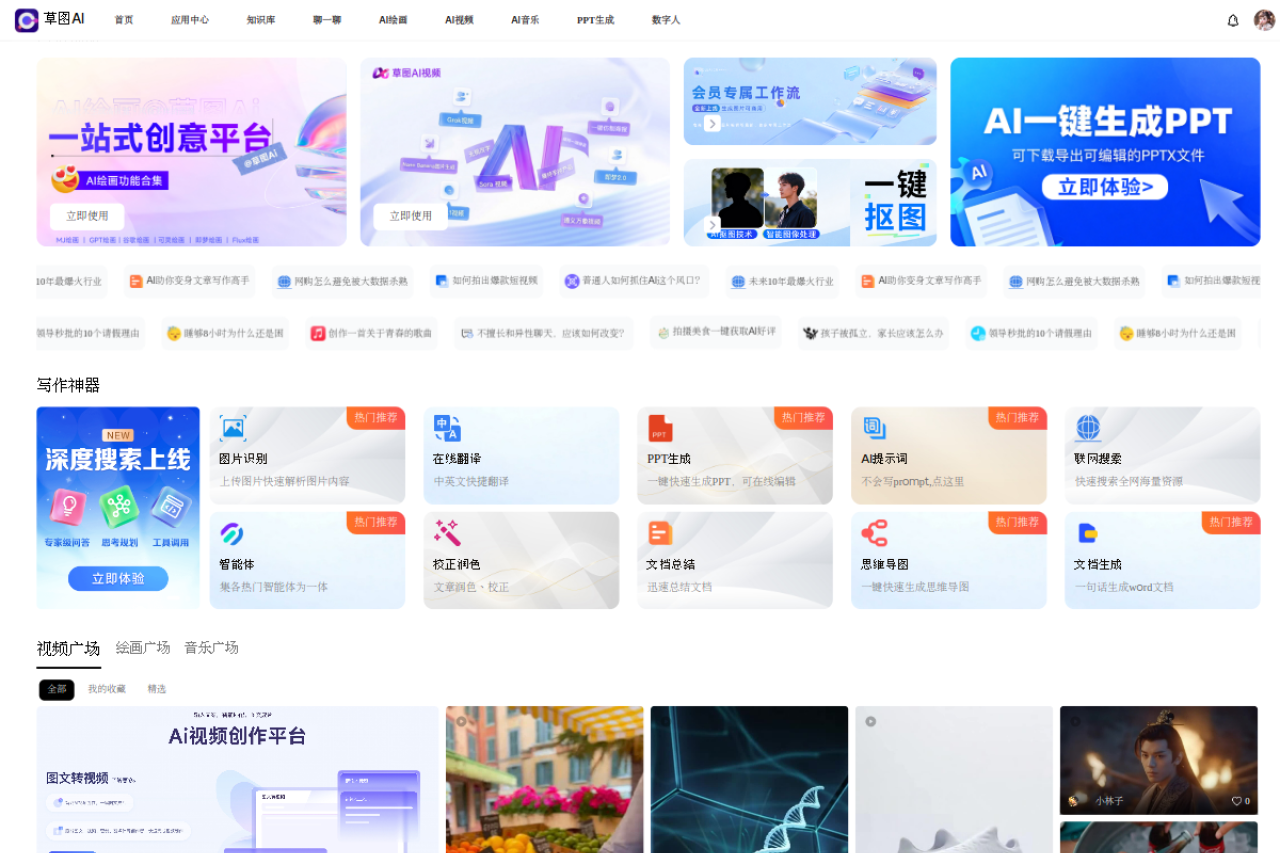Click 立即体验 on the AI生成PPT banner
The width and height of the screenshot is (1280, 853).
1104,186
